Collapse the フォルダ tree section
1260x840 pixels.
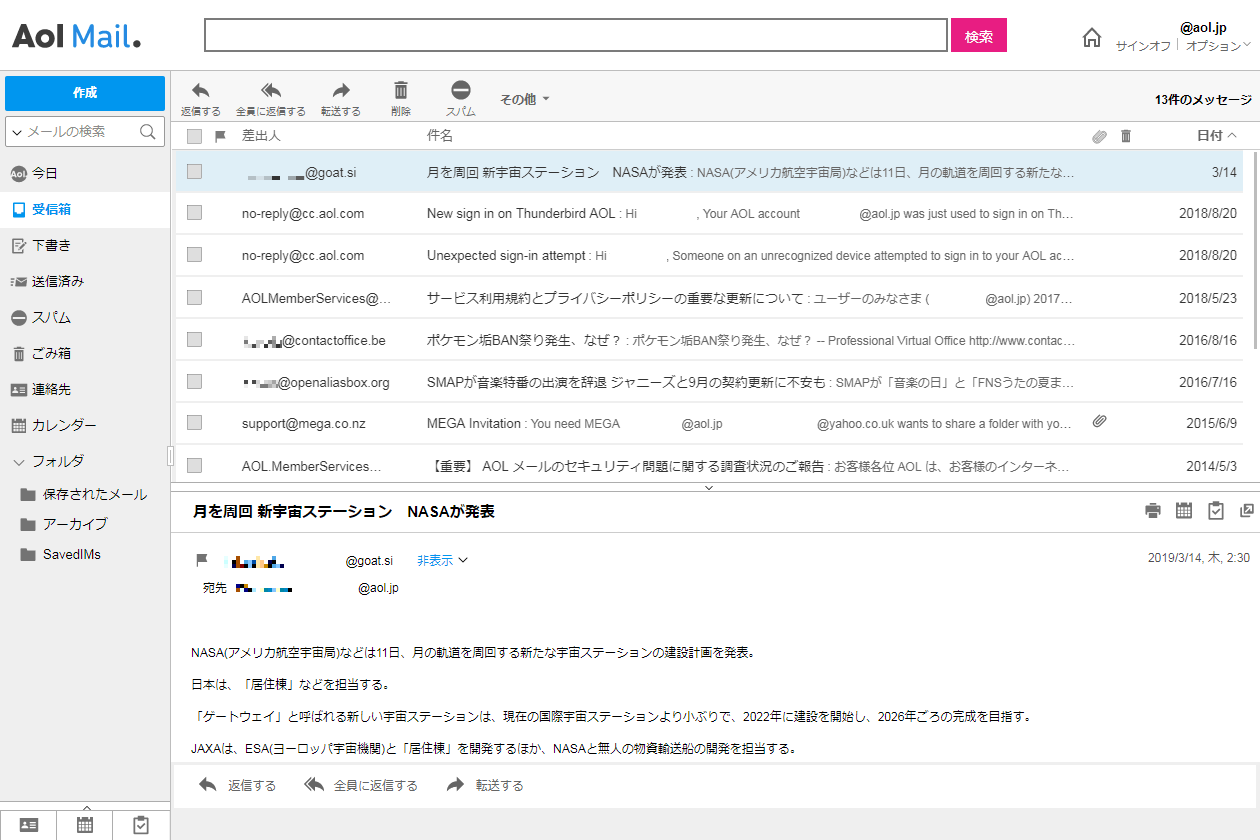(x=18, y=462)
